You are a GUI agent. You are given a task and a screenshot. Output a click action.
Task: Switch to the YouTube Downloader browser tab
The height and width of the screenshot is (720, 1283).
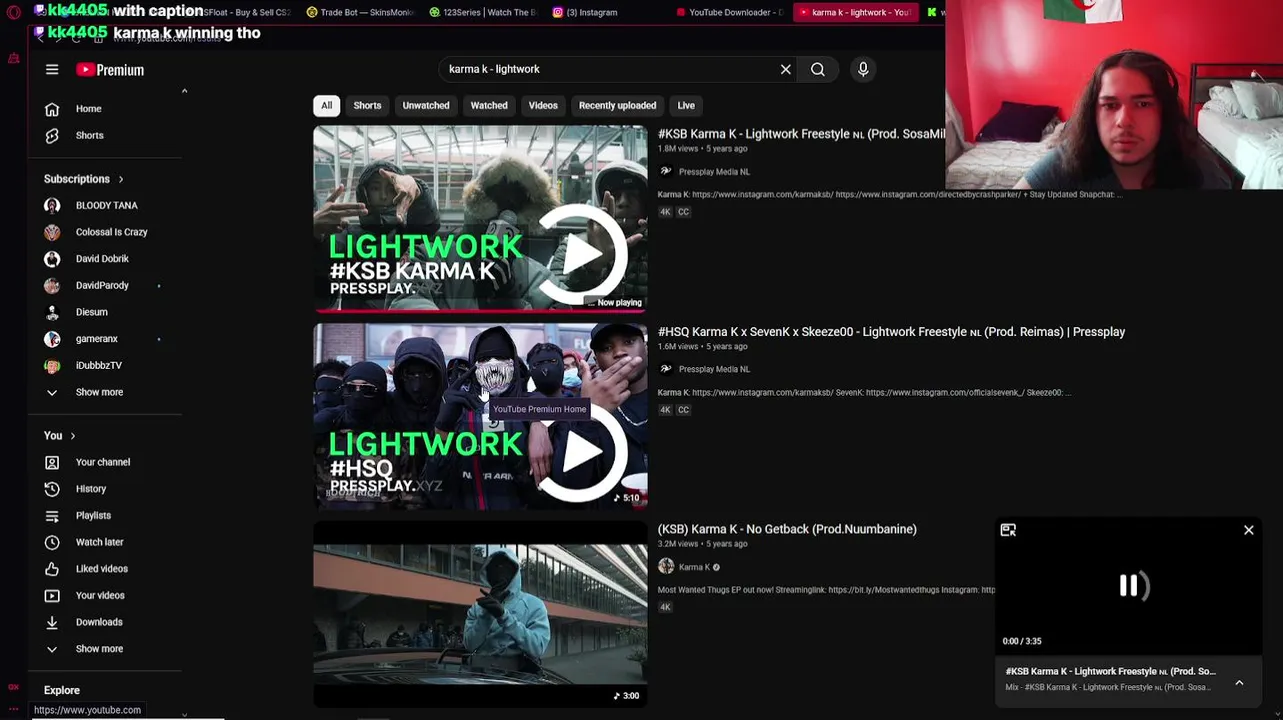730,12
